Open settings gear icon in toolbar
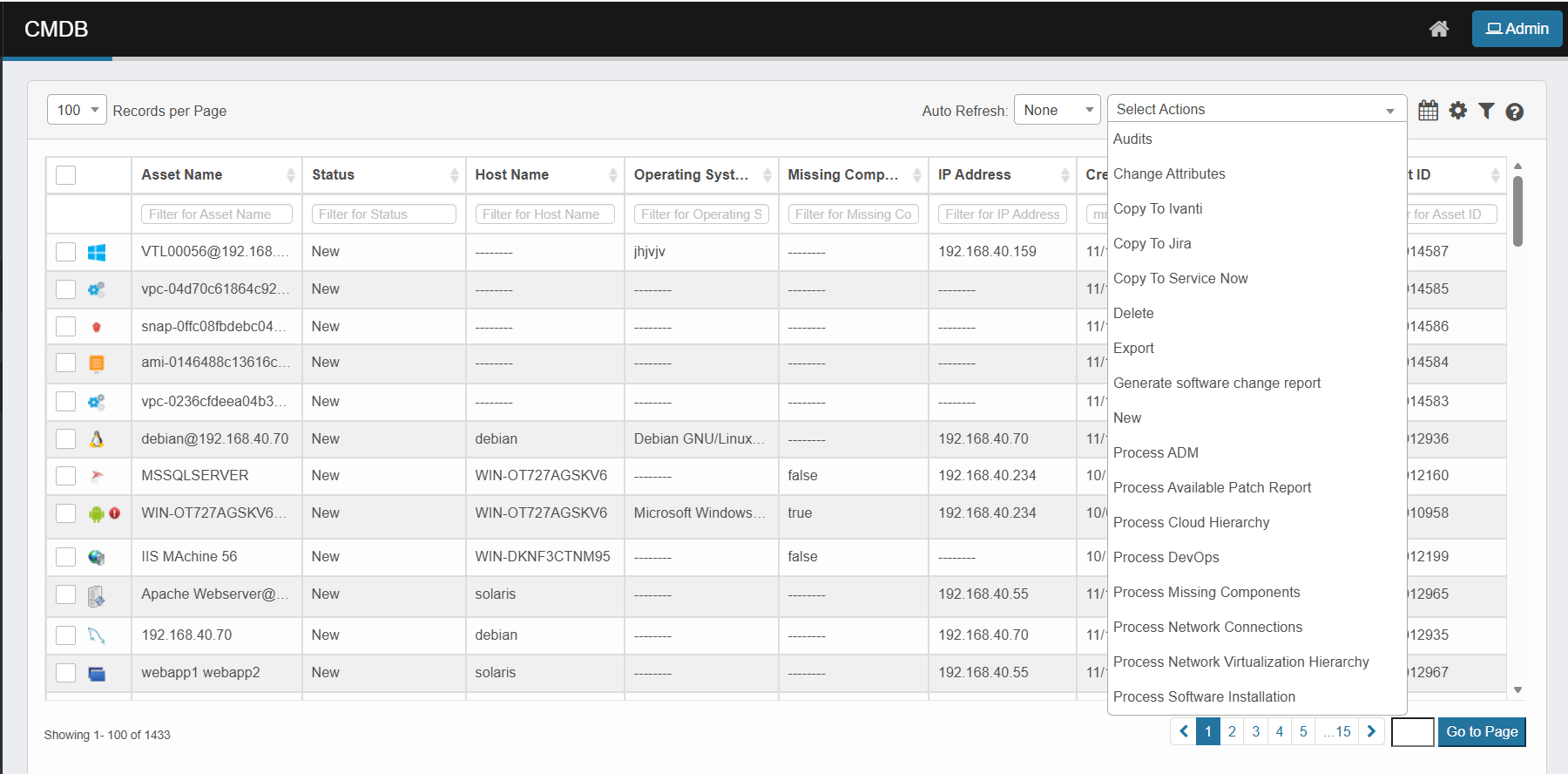 click(1457, 111)
